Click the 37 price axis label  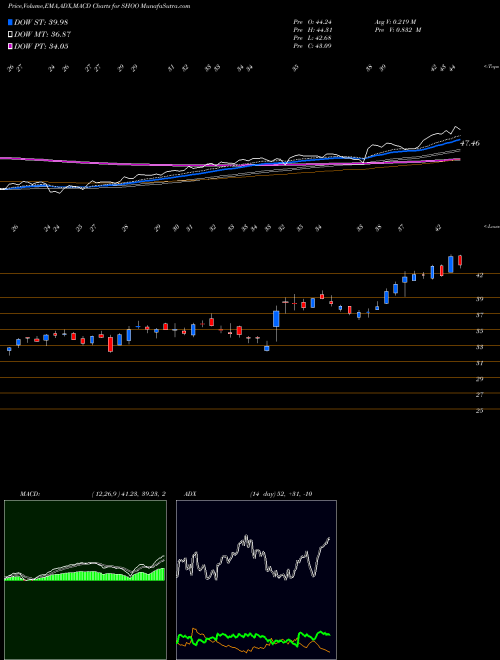point(479,315)
